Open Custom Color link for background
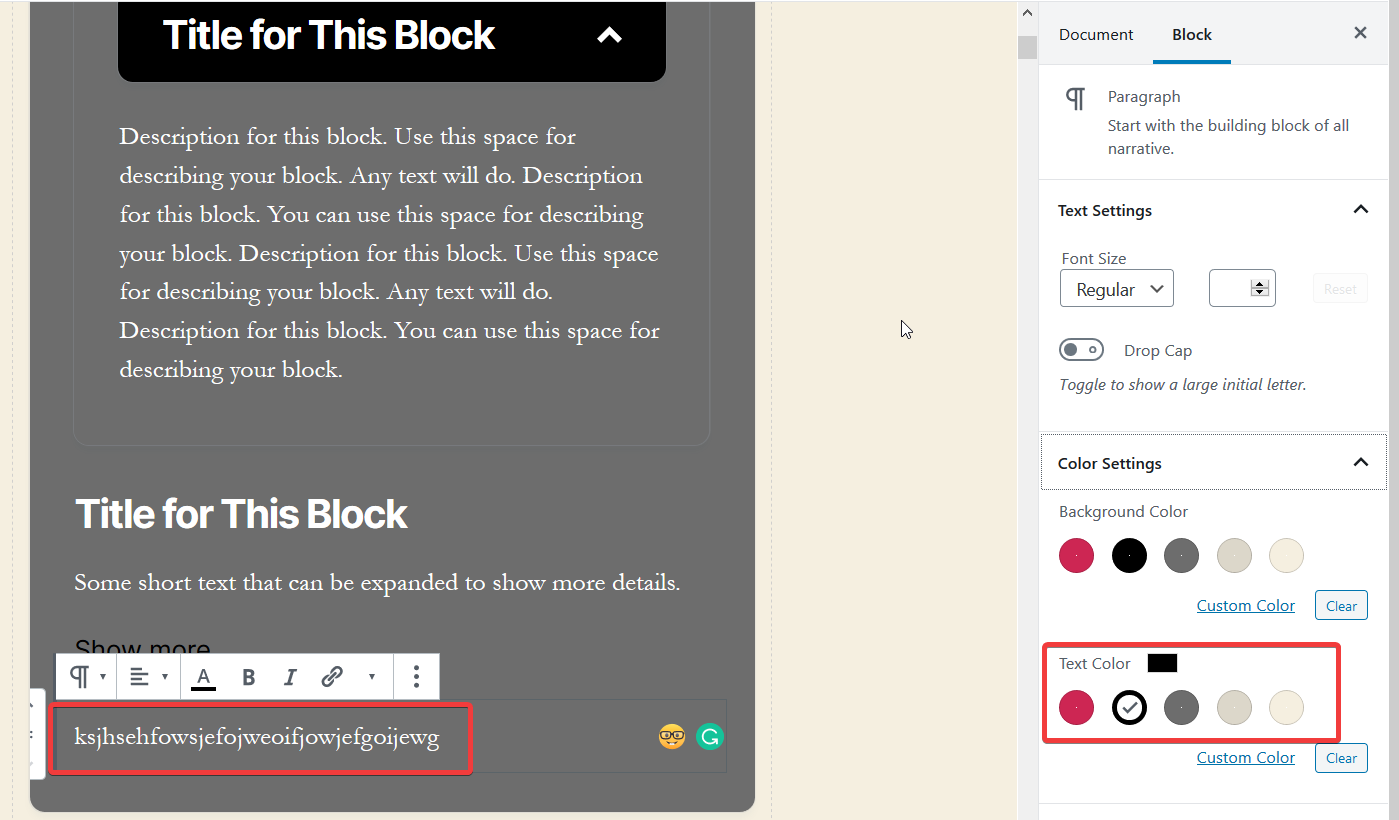Screen dimensions: 1399x820 click(x=1246, y=605)
